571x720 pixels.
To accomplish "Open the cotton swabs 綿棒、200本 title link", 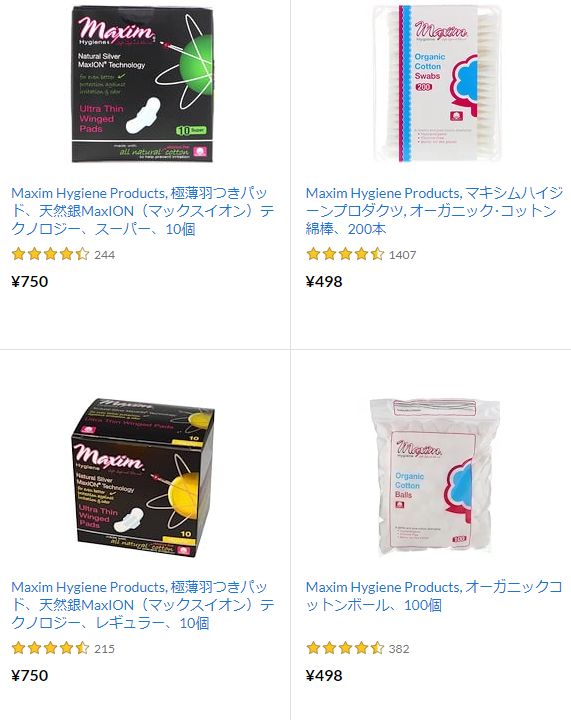I will 434,211.
